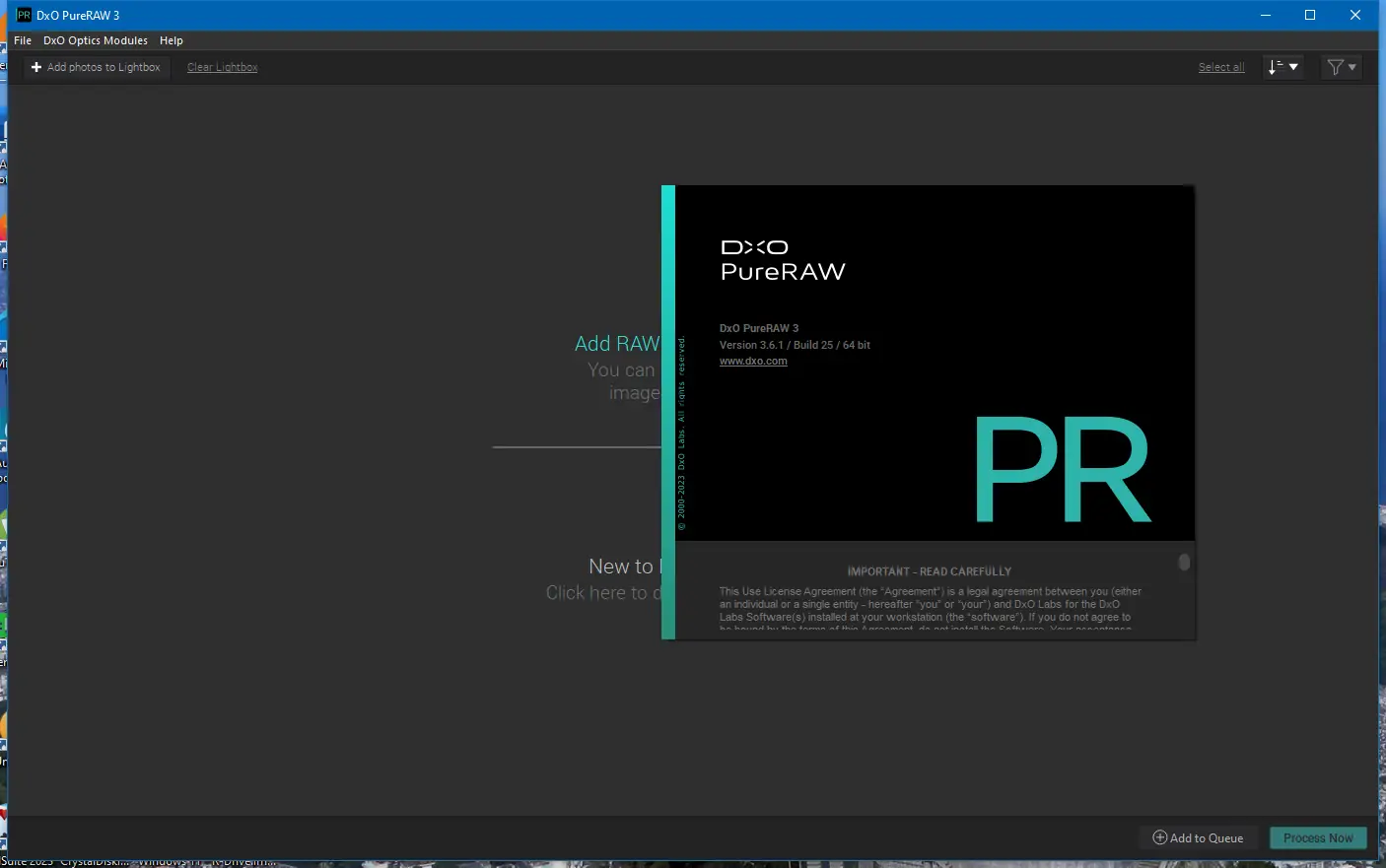Click the license agreement scrollbar thumb
The image size is (1386, 868).
1184,562
